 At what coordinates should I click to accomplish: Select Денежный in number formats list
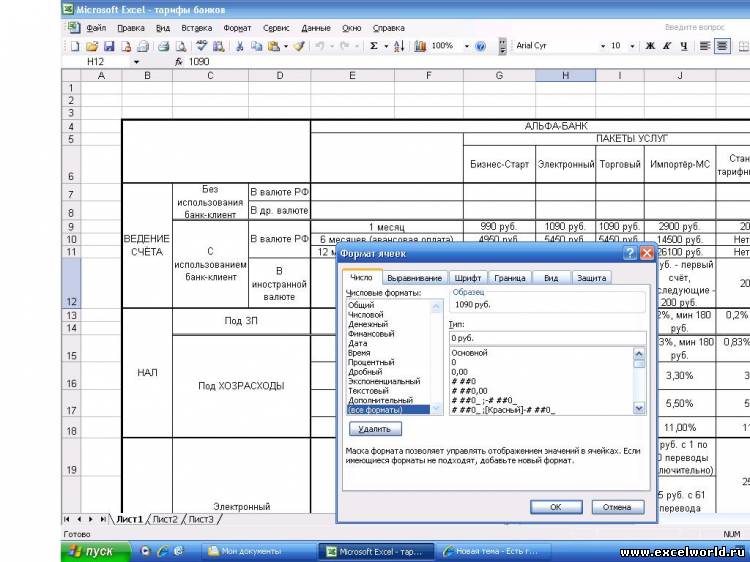[x=368, y=324]
